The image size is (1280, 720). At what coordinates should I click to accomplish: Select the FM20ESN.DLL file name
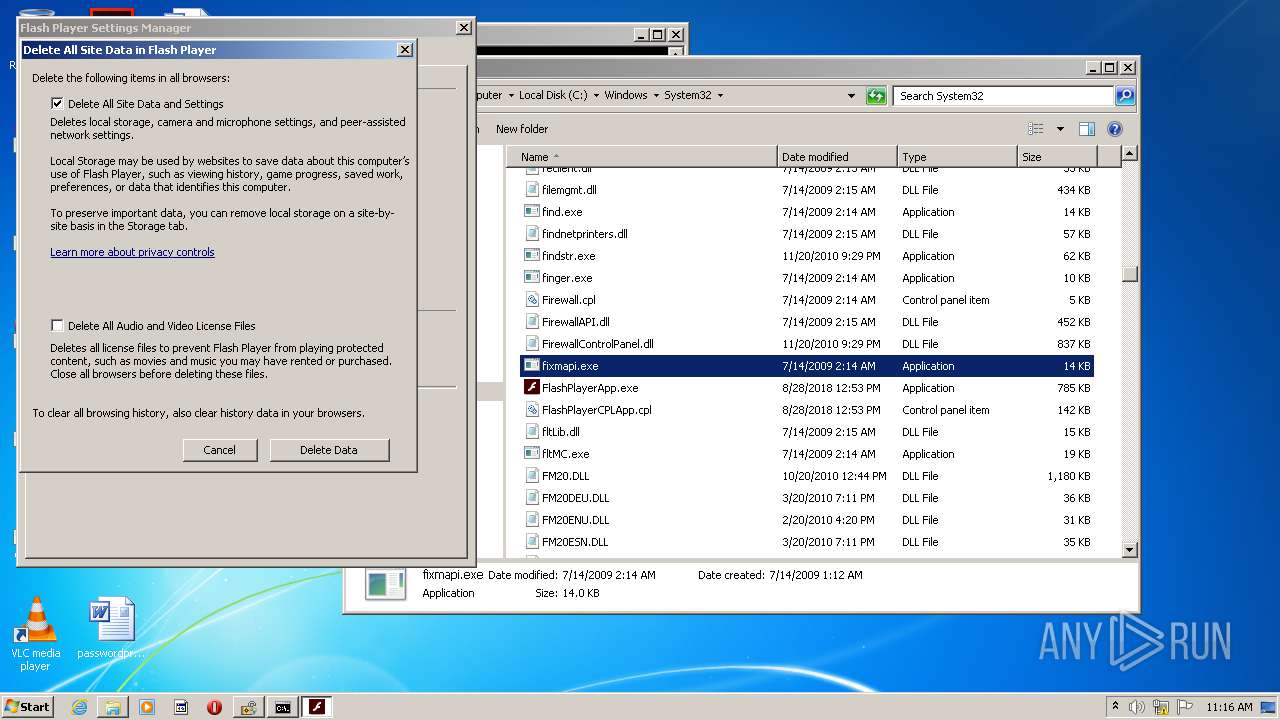(575, 542)
